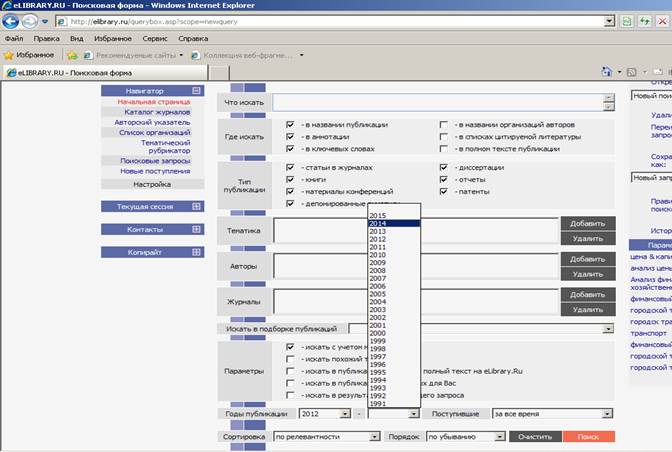Open recent pages arrow beside Forward button
This screenshot has width=672, height=452.
click(x=45, y=21)
